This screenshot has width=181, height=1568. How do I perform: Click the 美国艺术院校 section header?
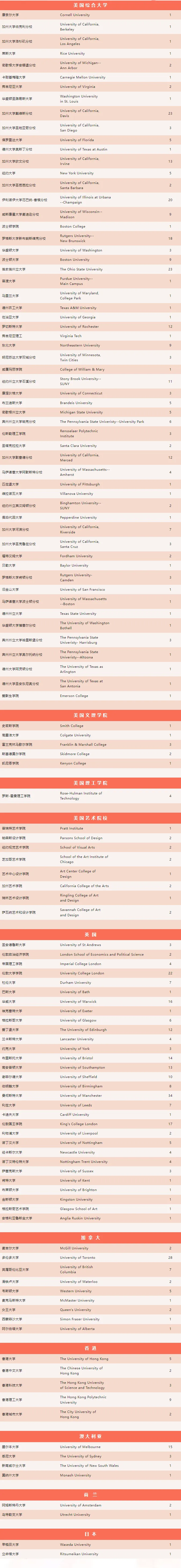[x=90, y=818]
